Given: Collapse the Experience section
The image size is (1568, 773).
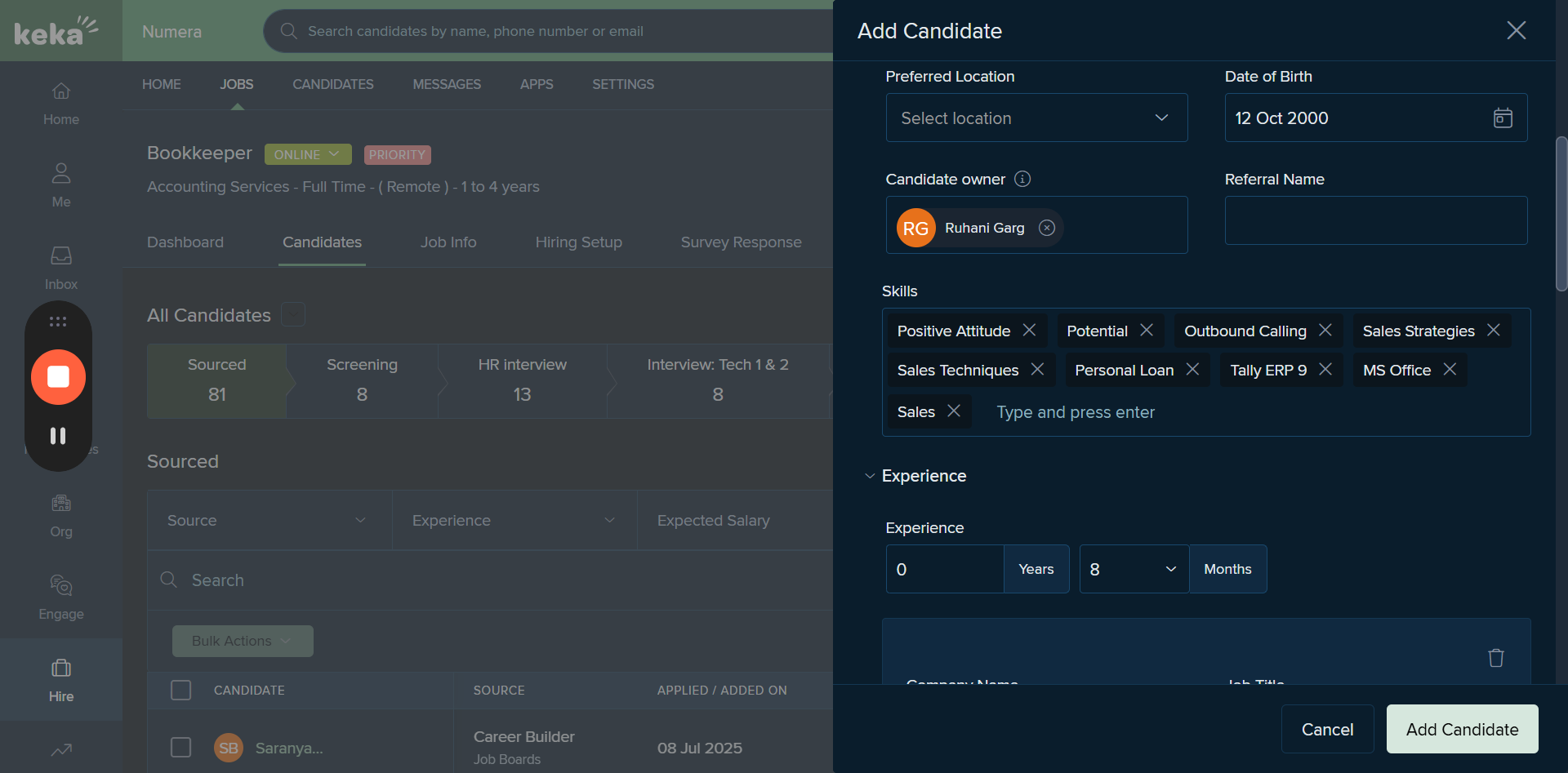Looking at the screenshot, I should (870, 476).
